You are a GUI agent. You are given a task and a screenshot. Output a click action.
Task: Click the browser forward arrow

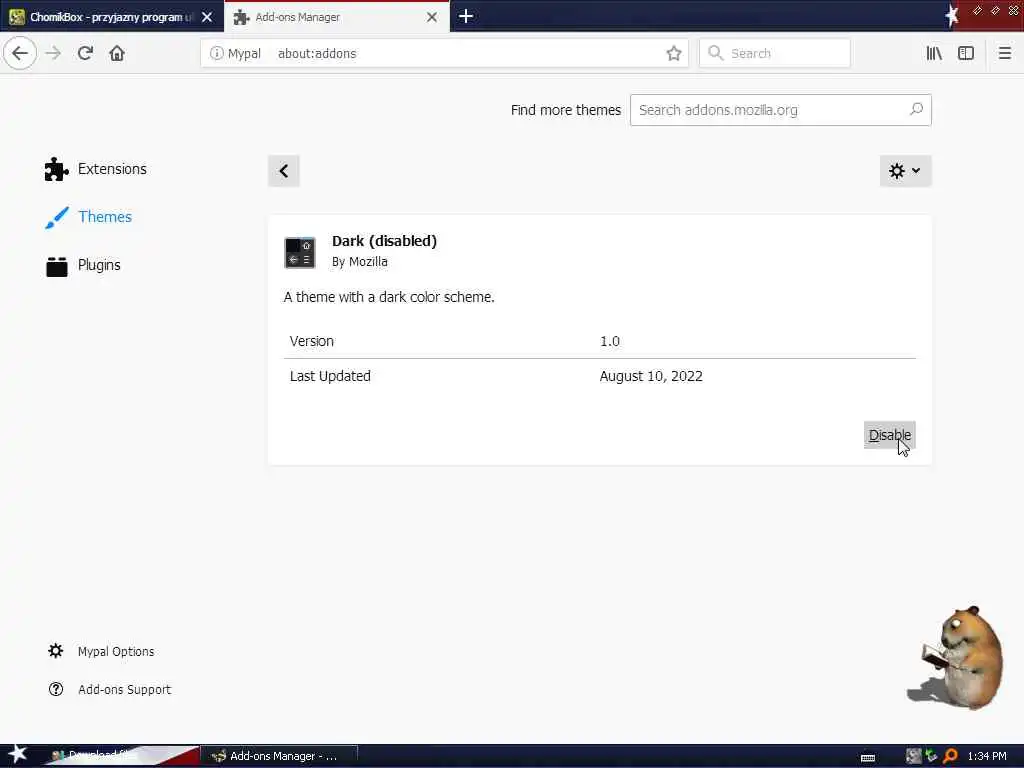click(54, 54)
